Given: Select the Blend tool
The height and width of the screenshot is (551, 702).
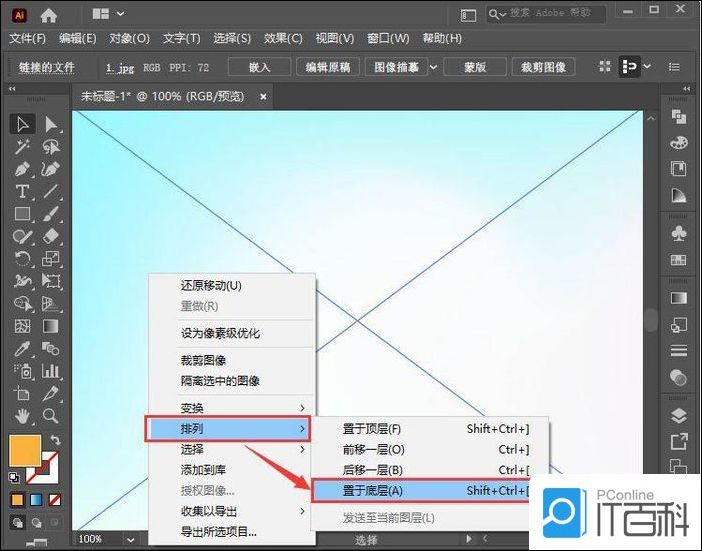Looking at the screenshot, I should 51,349.
